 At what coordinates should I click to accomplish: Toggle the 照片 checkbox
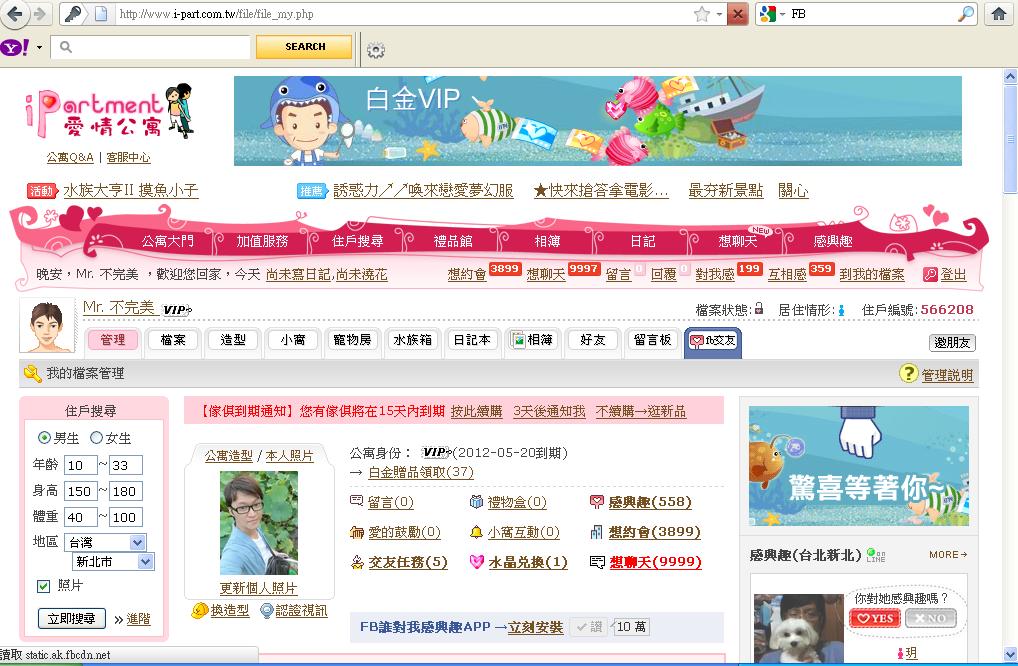43,586
